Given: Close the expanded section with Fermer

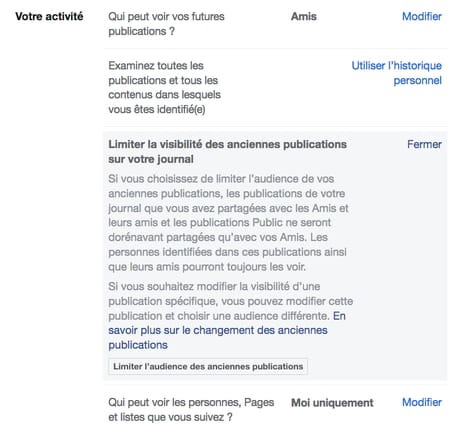Looking at the screenshot, I should 424,144.
